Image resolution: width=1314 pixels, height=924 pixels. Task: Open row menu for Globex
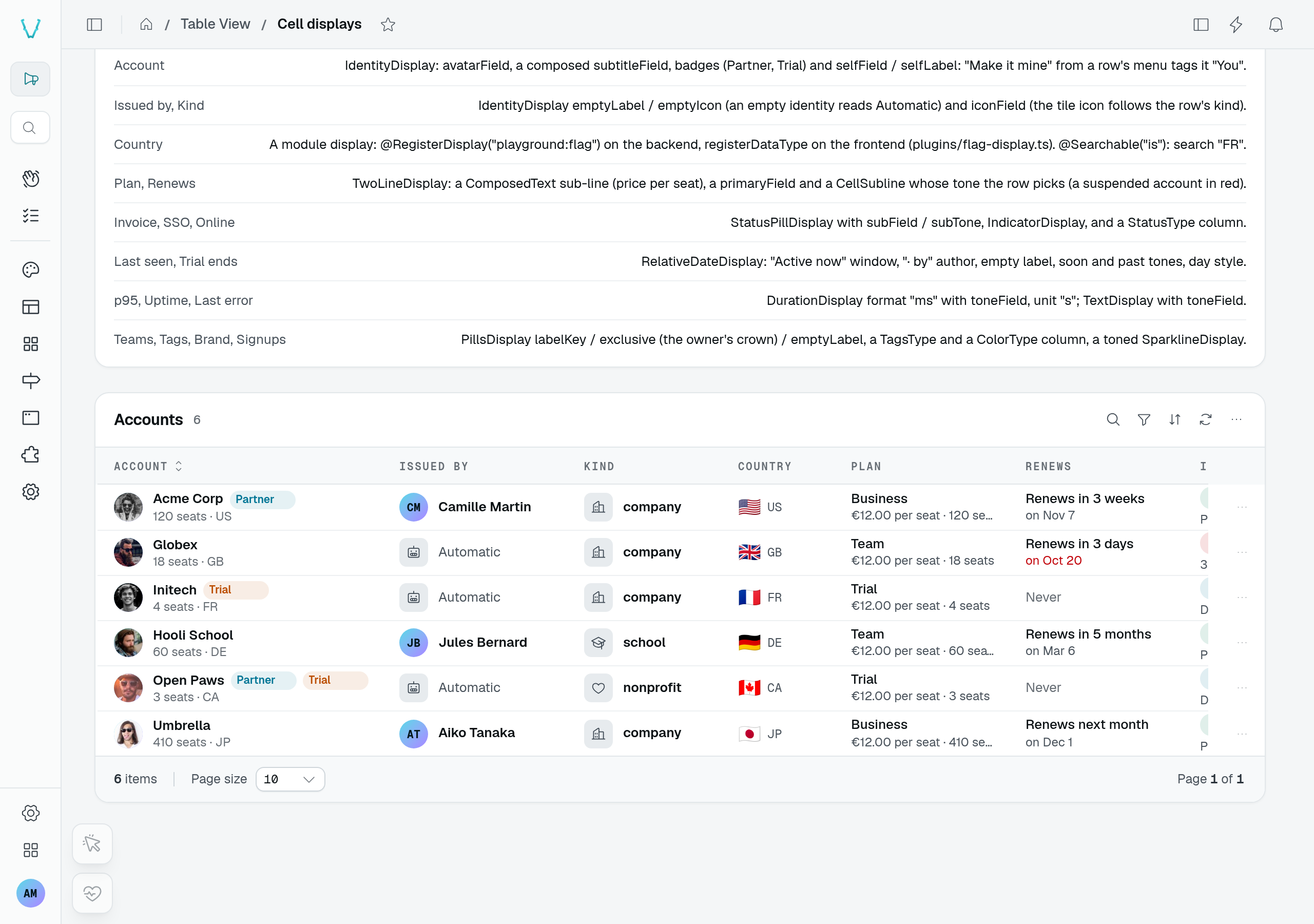coord(1241,552)
